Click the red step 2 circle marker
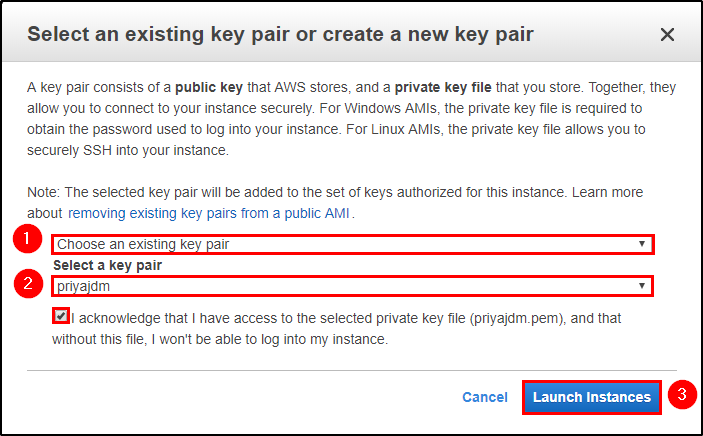Viewport: 703px width, 436px height. 28,283
